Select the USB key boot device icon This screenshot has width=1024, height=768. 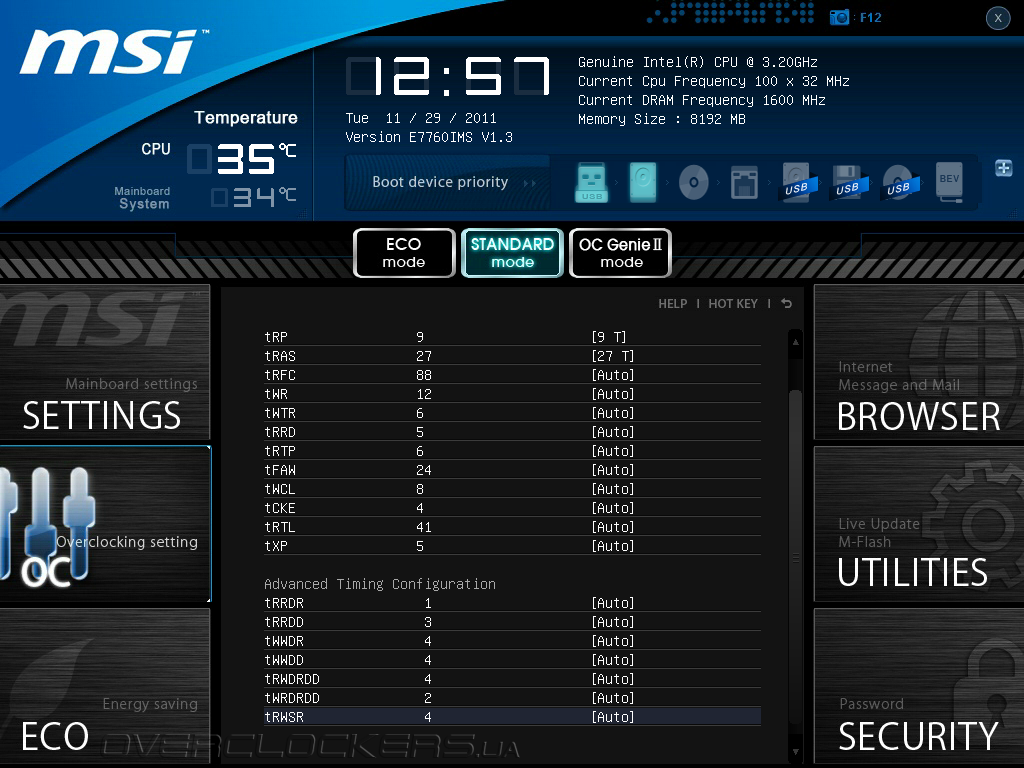(592, 182)
